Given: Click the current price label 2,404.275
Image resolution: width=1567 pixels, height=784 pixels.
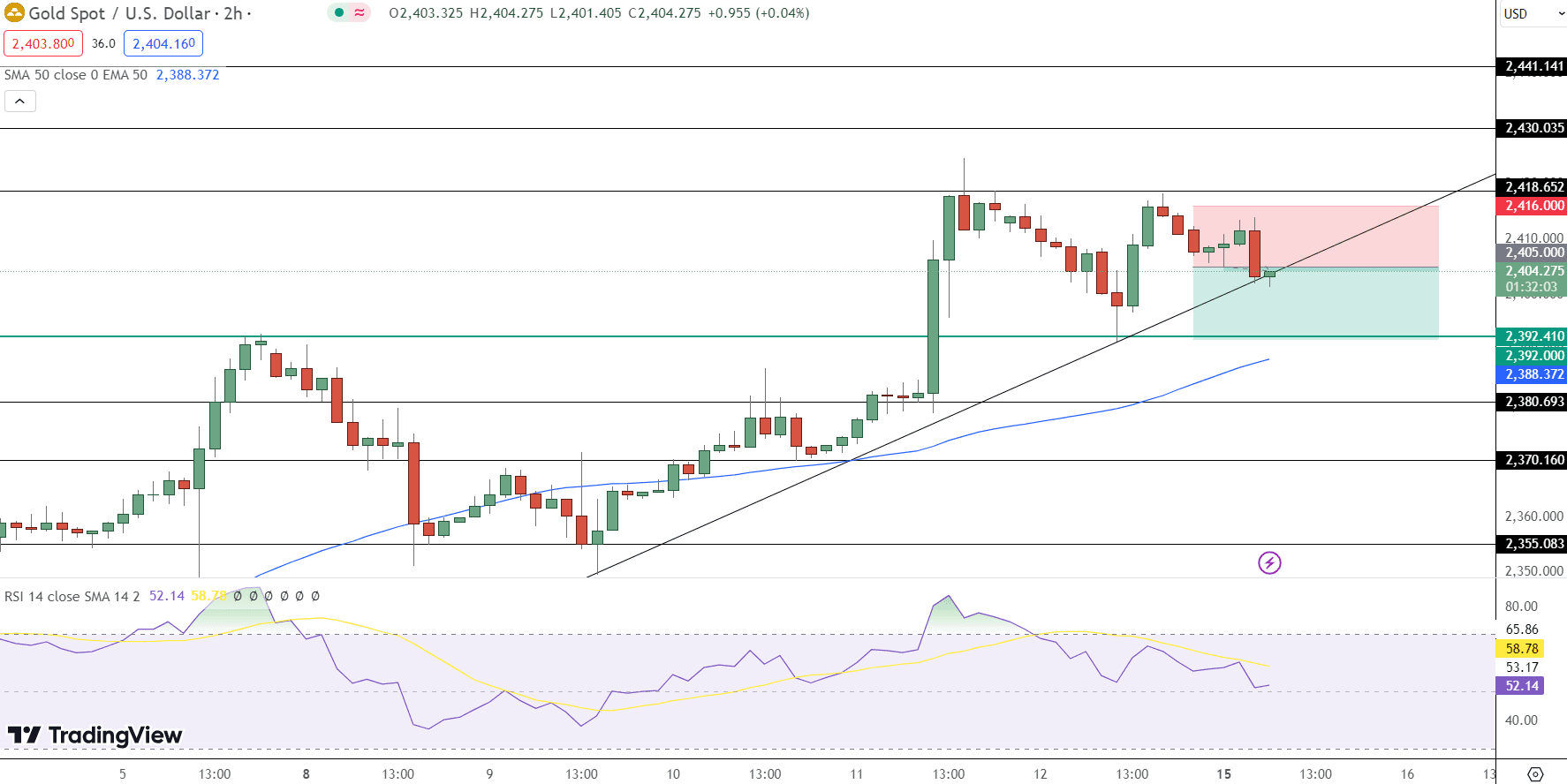Looking at the screenshot, I should [x=1533, y=271].
